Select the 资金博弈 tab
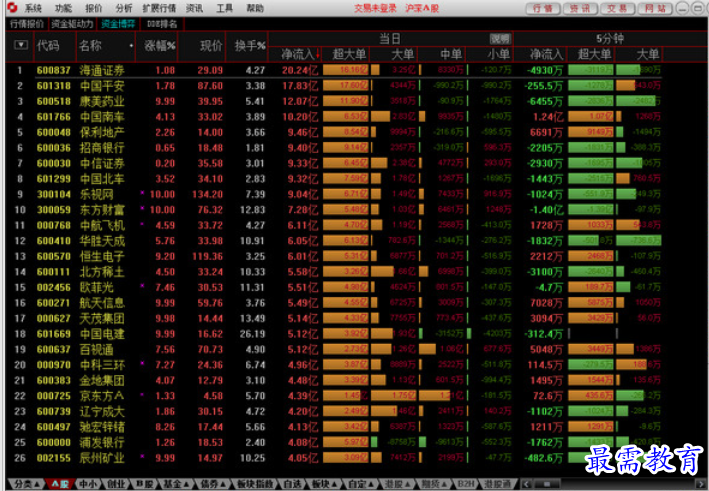Image resolution: width=709 pixels, height=491 pixels. point(118,24)
